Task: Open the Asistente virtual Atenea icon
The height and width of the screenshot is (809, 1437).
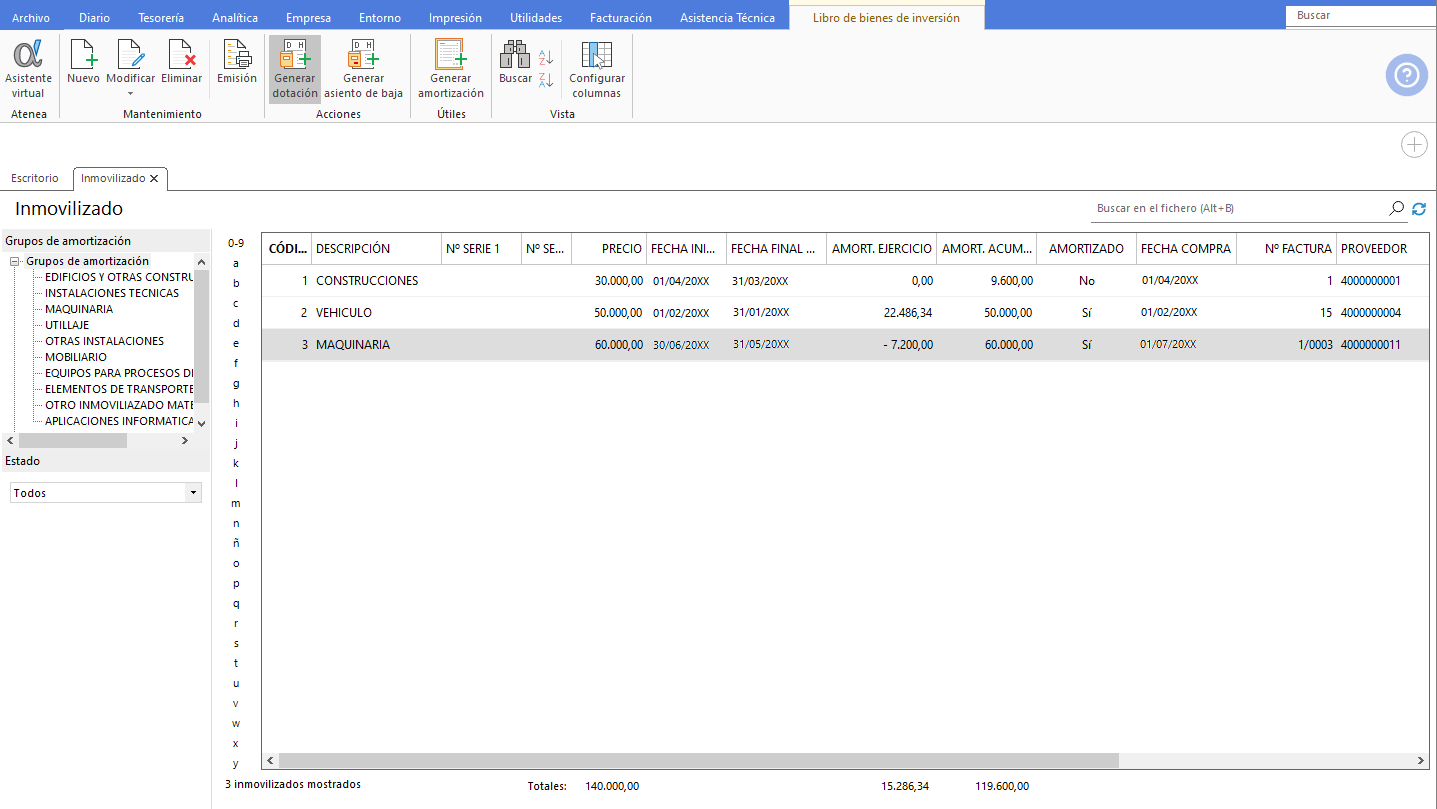Action: click(28, 55)
